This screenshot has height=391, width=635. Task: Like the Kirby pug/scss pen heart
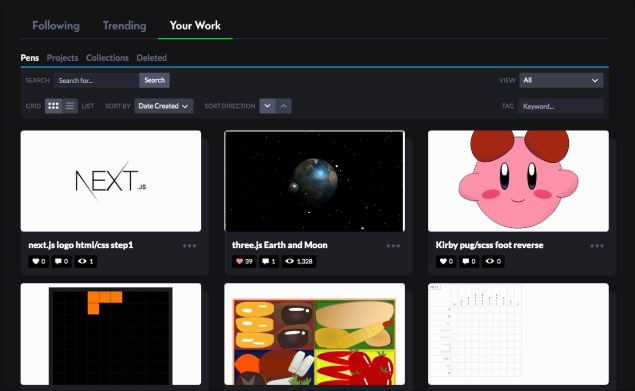(x=446, y=261)
